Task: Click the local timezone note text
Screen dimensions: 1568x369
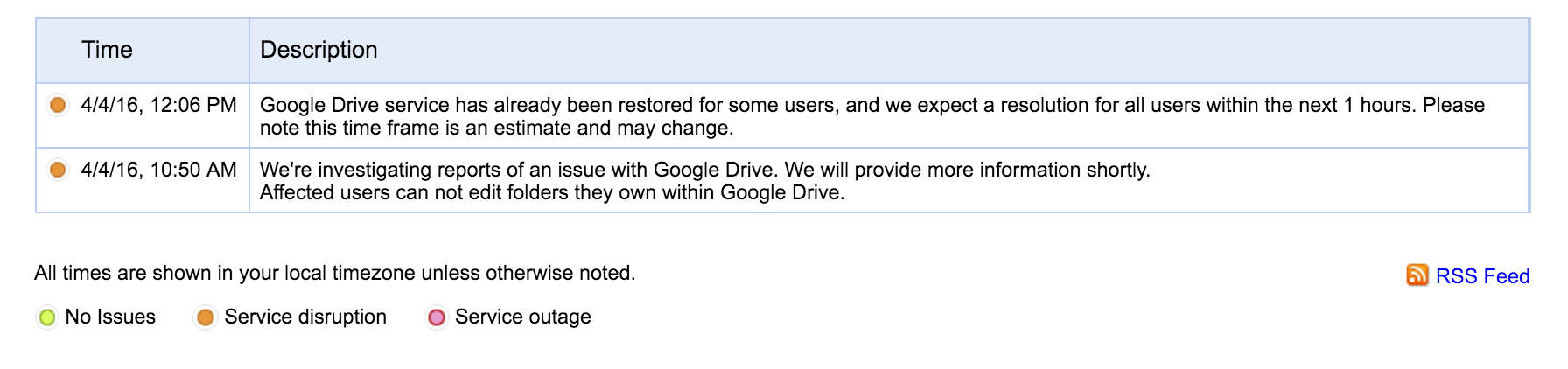Action: pyautogui.click(x=334, y=273)
